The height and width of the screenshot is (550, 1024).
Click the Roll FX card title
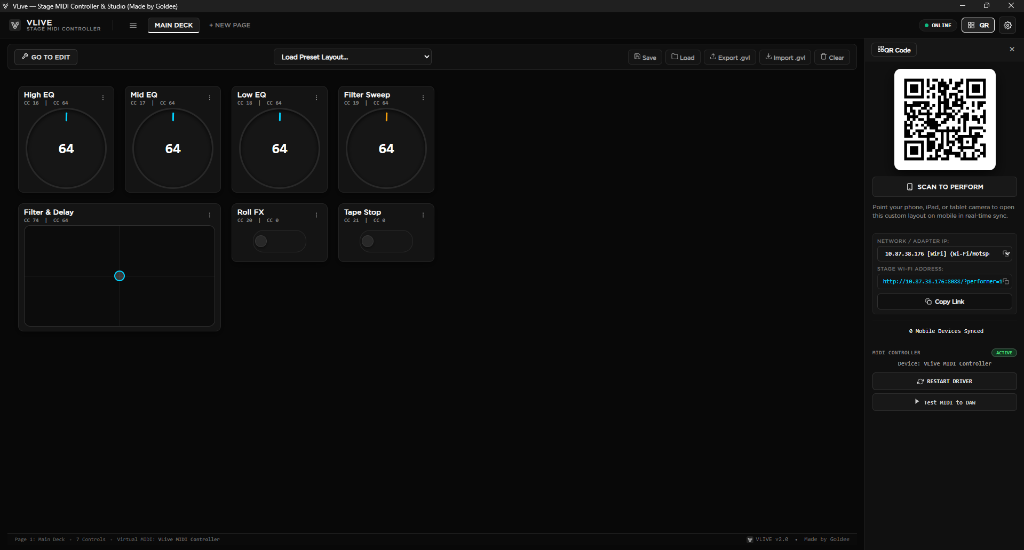251,212
